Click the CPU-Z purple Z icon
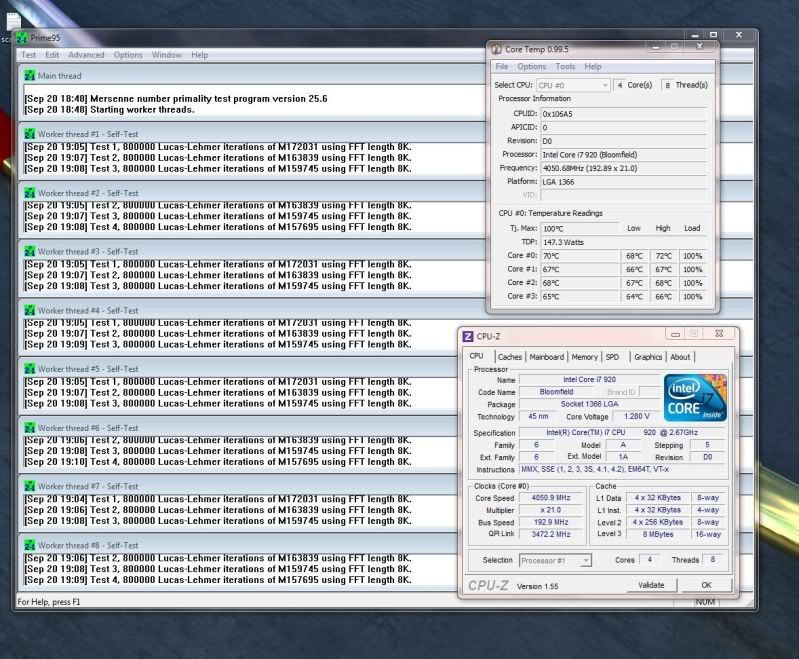 pyautogui.click(x=468, y=336)
